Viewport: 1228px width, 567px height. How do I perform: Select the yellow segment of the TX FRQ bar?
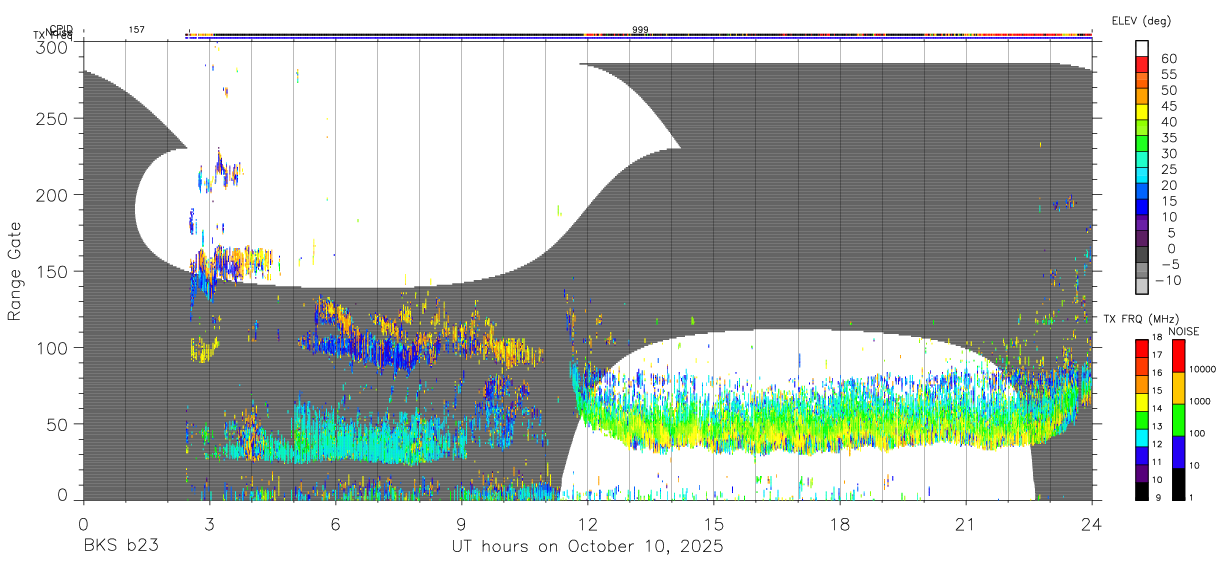(x=1142, y=402)
